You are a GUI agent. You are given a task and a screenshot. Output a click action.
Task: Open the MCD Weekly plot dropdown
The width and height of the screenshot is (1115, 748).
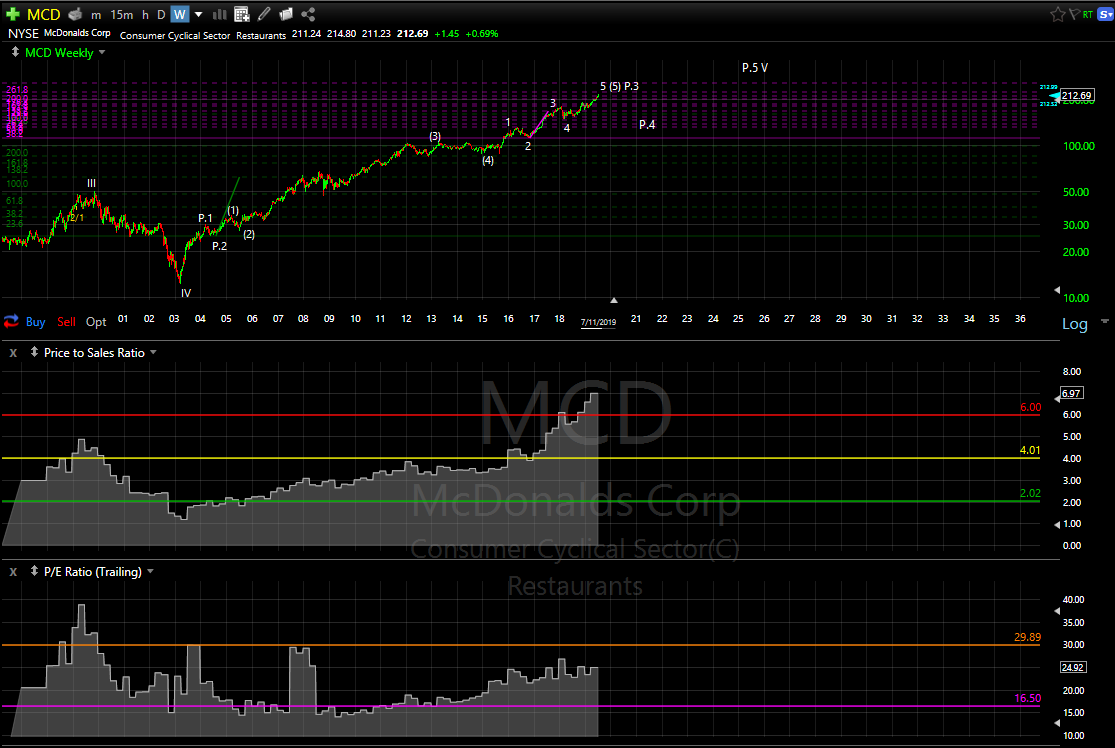(x=102, y=53)
